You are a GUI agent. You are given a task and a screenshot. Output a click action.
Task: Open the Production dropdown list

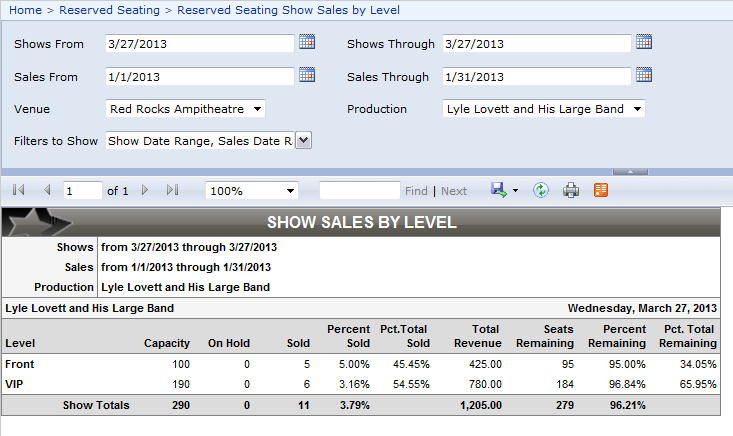(543, 109)
